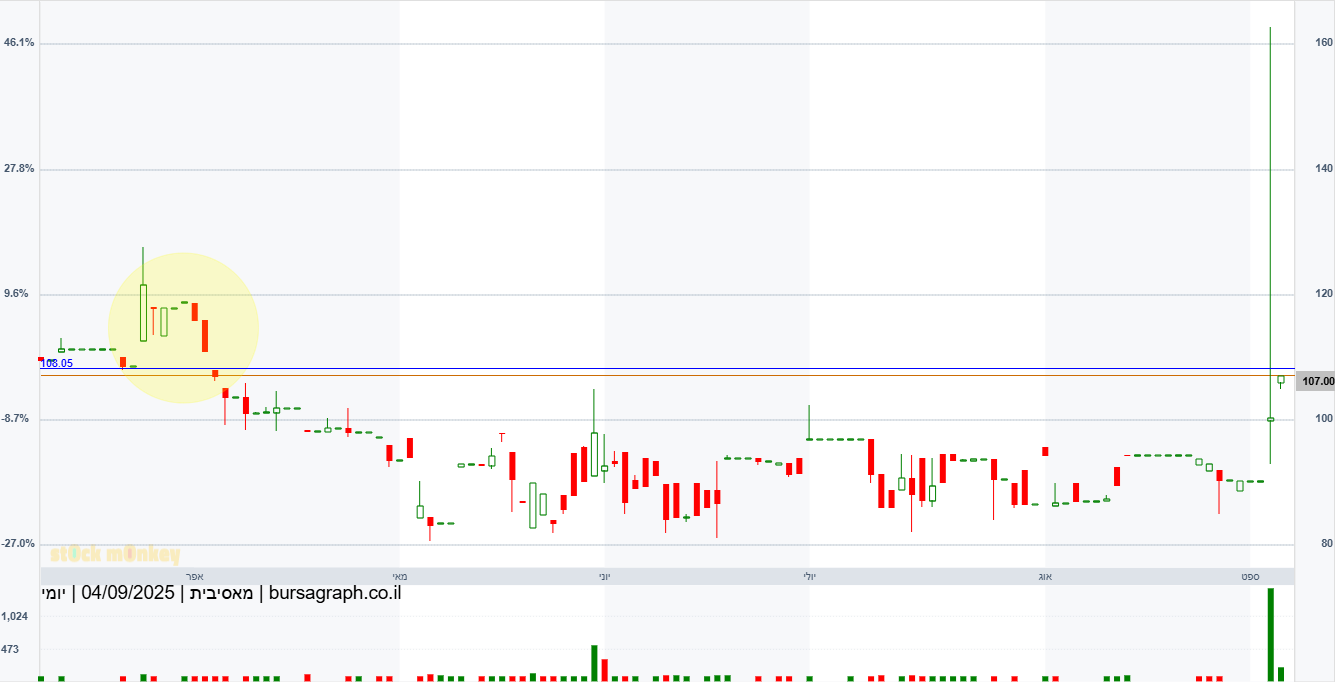
Task: Click the יולי month label on timeline
Action: [x=809, y=577]
